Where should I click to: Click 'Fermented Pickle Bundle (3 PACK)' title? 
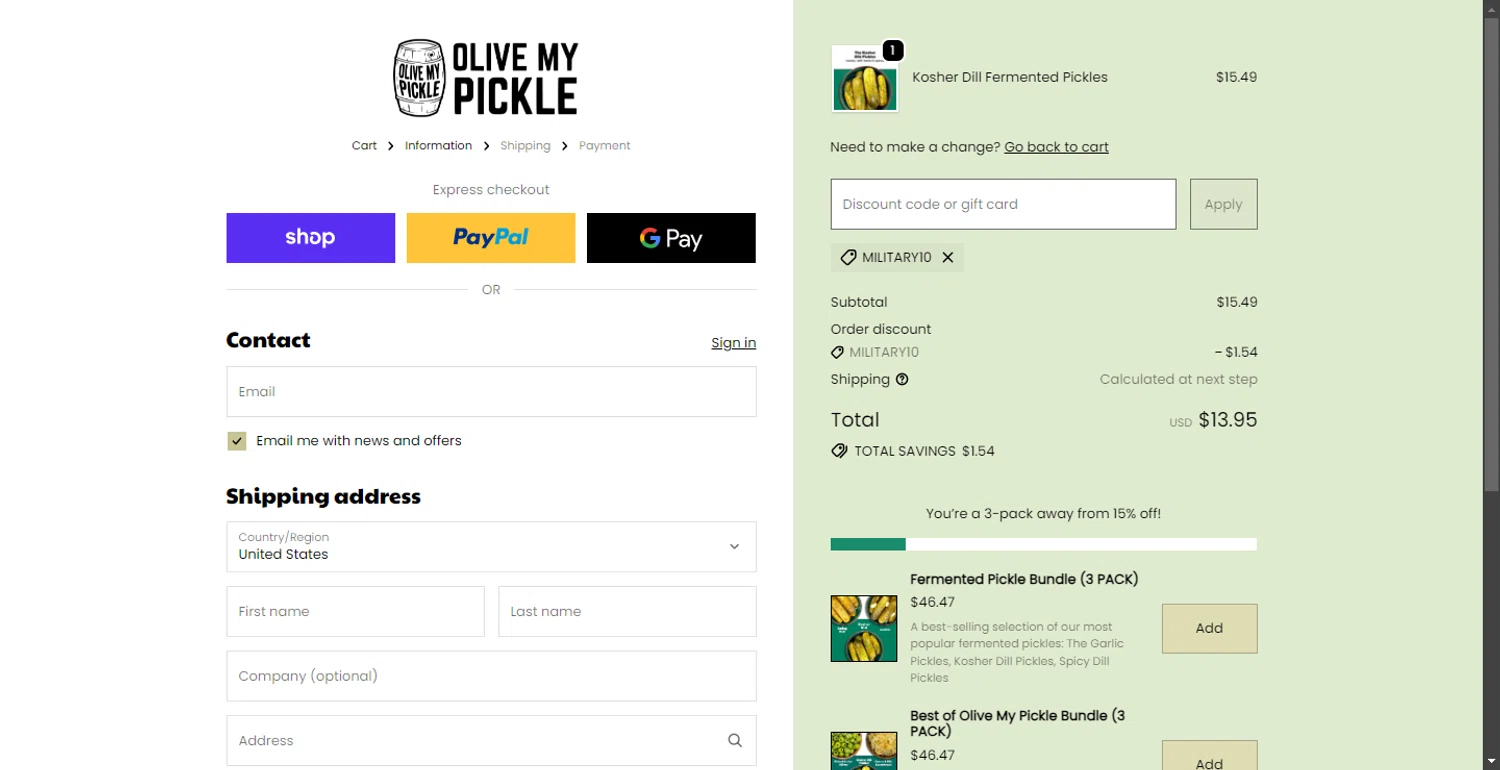1024,580
